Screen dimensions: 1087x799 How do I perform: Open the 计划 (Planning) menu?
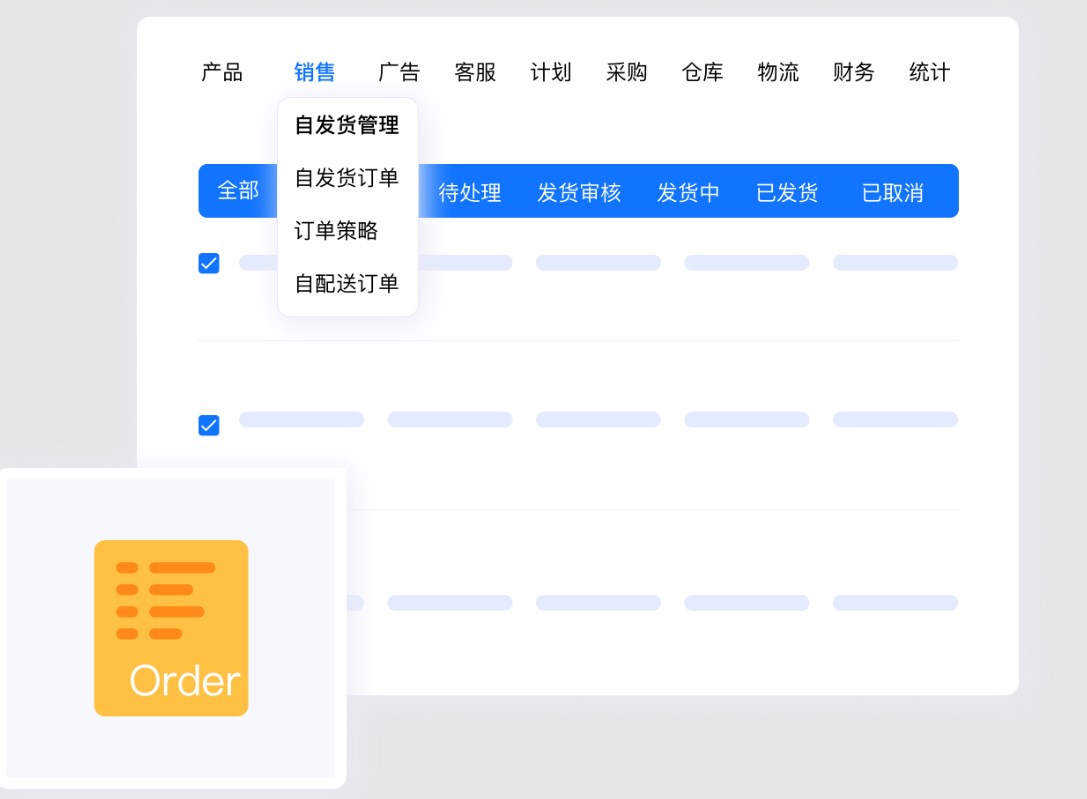tap(551, 71)
